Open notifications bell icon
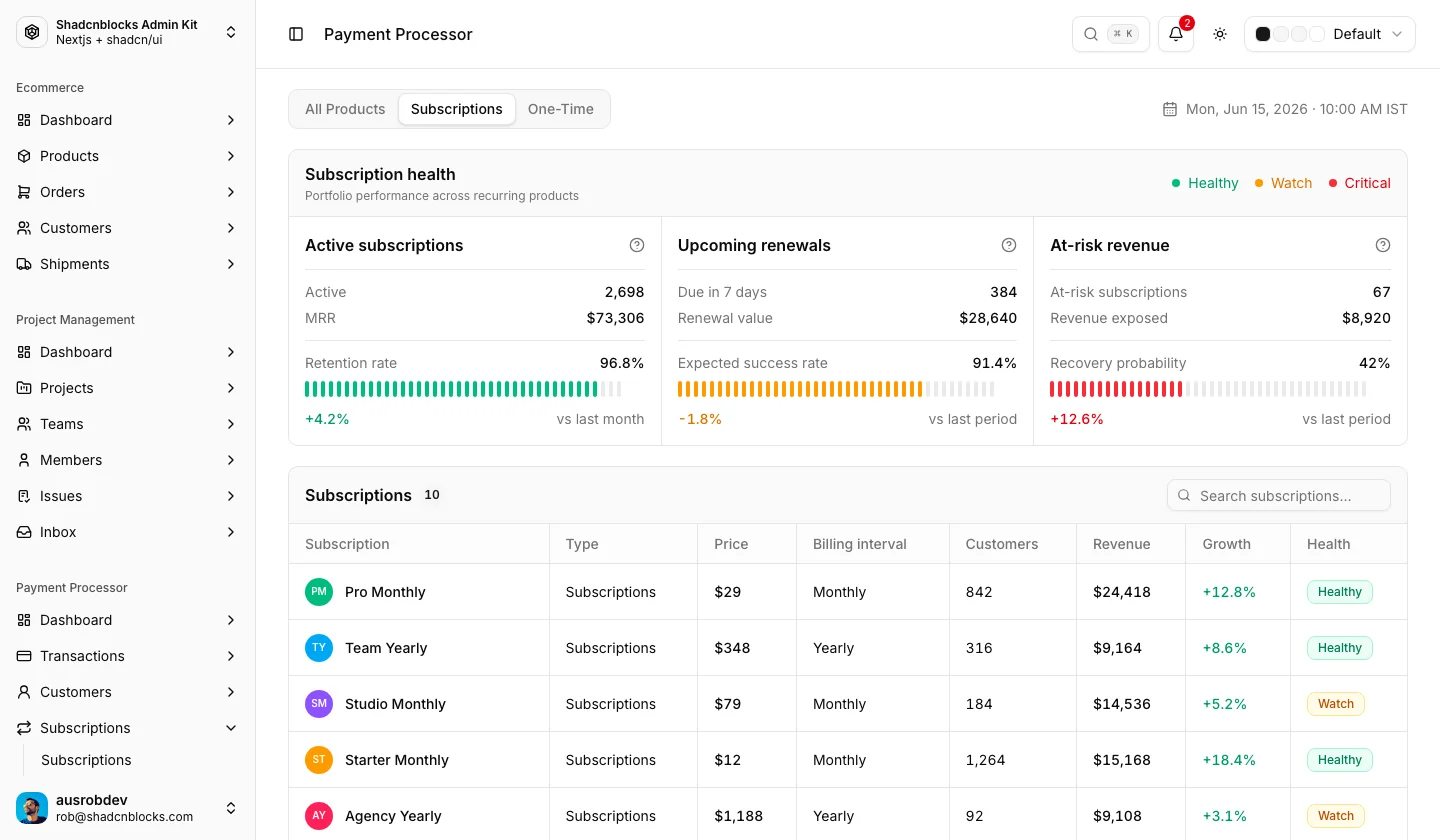The image size is (1440, 840). (x=1176, y=34)
